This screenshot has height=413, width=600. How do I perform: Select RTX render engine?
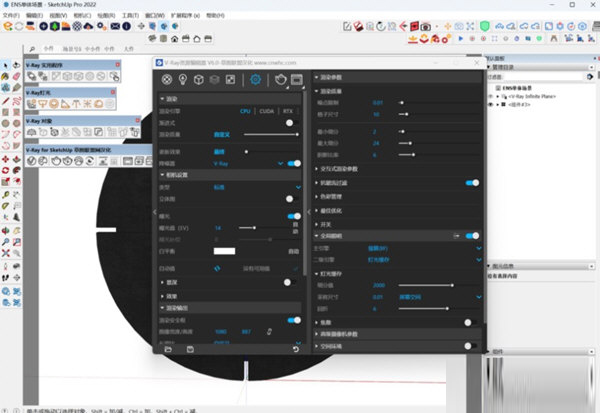[x=288, y=111]
